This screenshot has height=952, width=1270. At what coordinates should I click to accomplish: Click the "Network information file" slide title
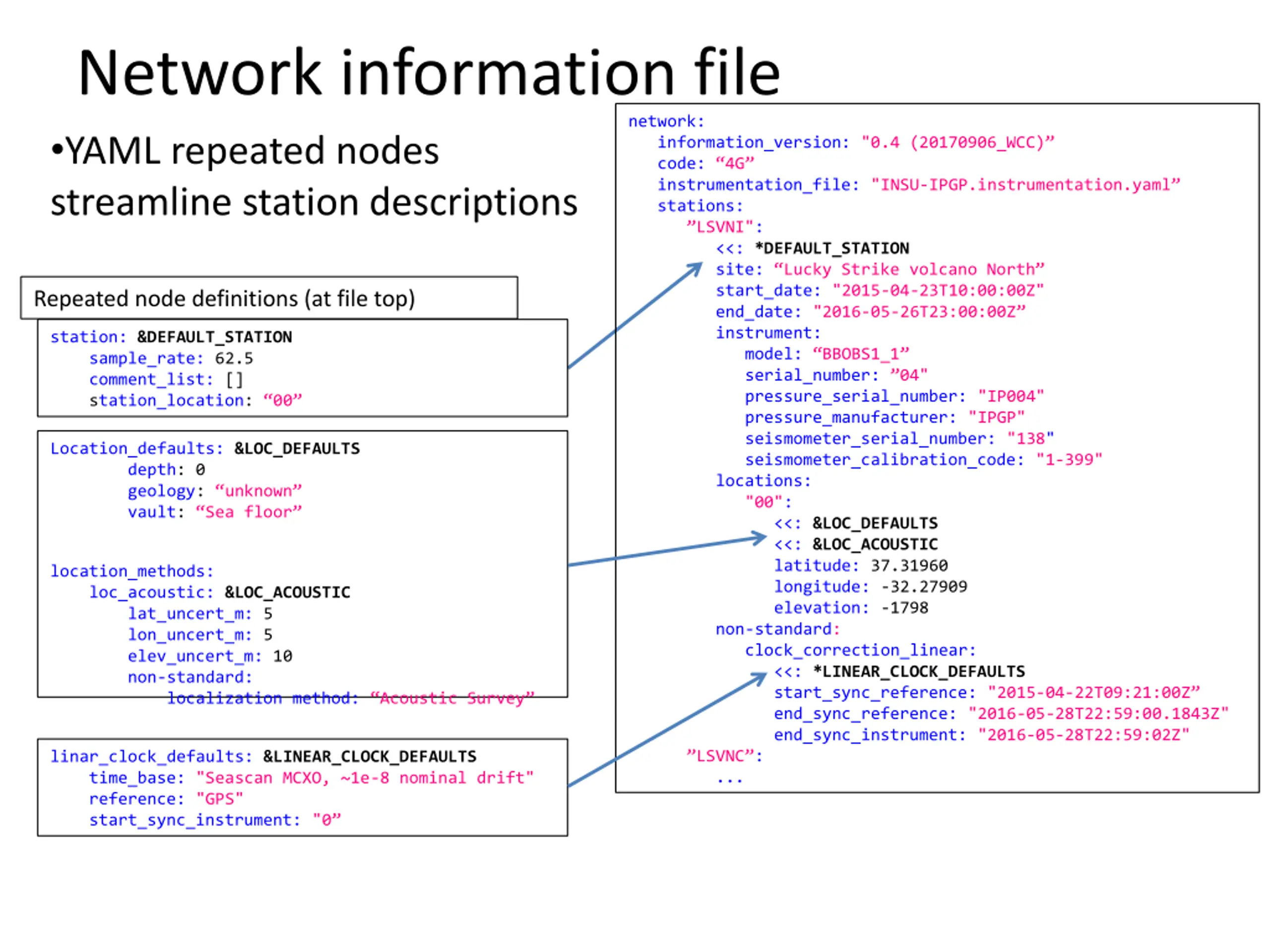pyautogui.click(x=429, y=73)
